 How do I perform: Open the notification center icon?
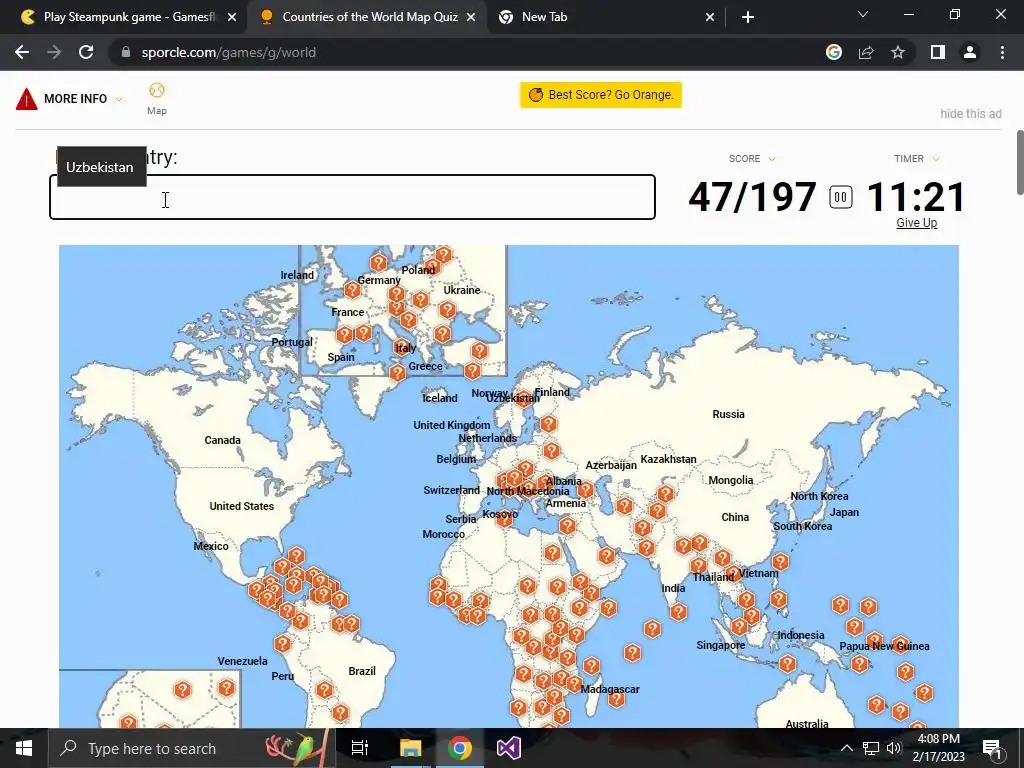[x=992, y=748]
